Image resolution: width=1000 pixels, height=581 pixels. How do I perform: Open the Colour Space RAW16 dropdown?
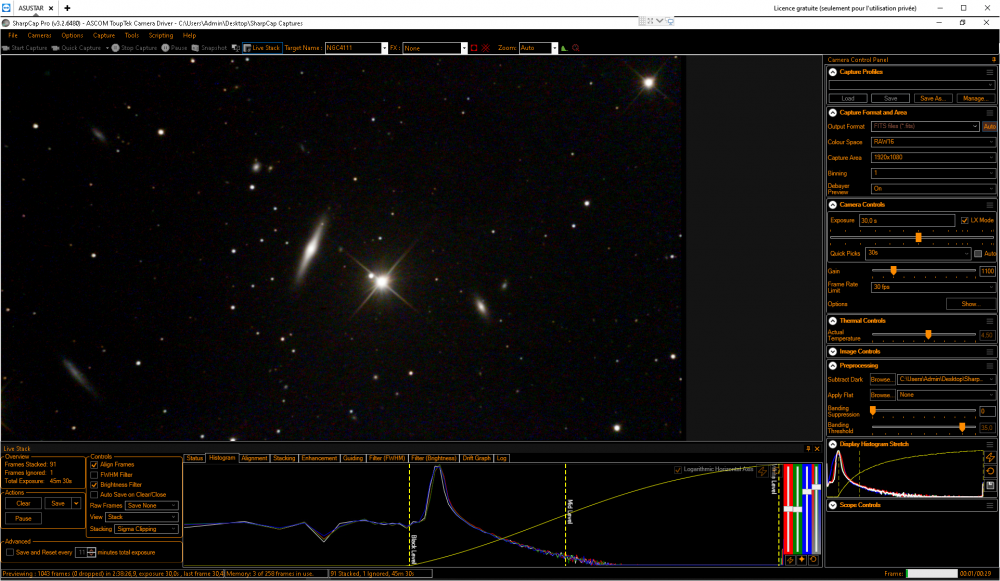point(933,142)
